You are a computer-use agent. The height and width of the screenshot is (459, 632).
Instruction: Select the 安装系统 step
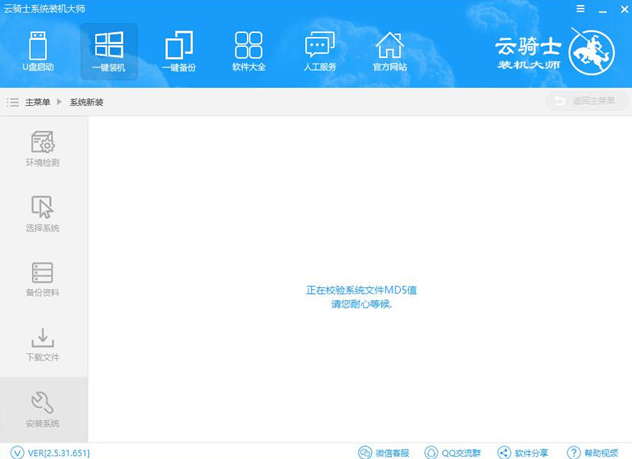(43, 410)
